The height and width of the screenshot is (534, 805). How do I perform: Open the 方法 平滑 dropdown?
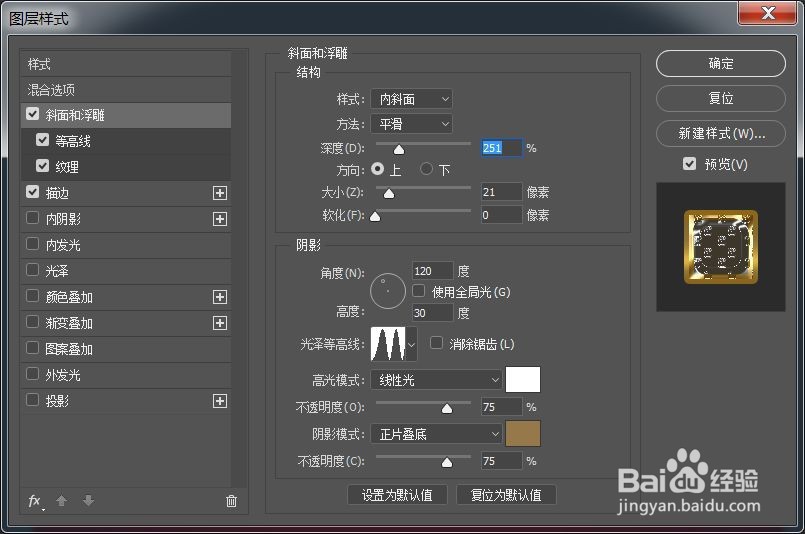click(x=411, y=124)
